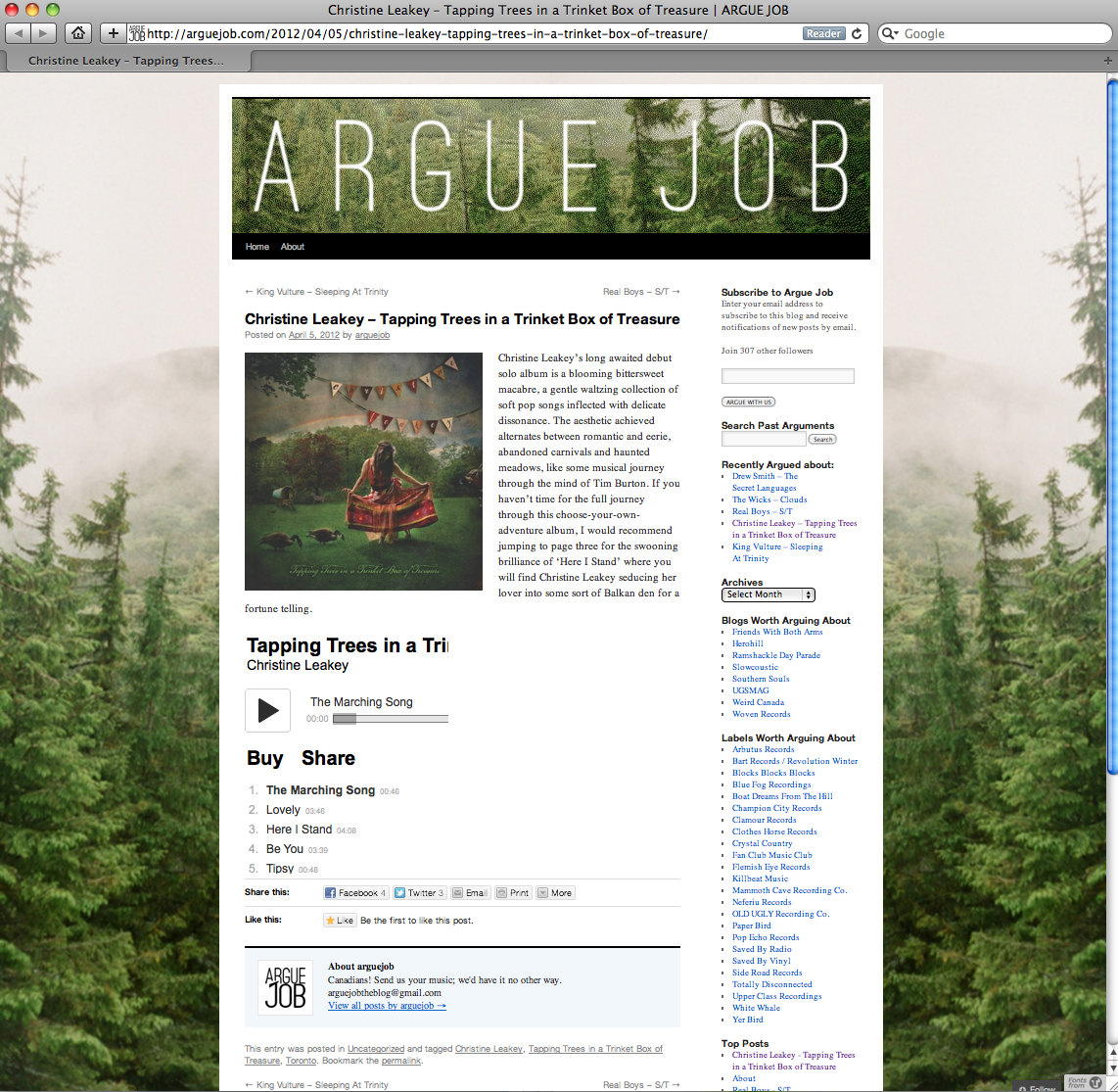The image size is (1118, 1092).
Task: Open a new tab with plus icon
Action: 1107,61
